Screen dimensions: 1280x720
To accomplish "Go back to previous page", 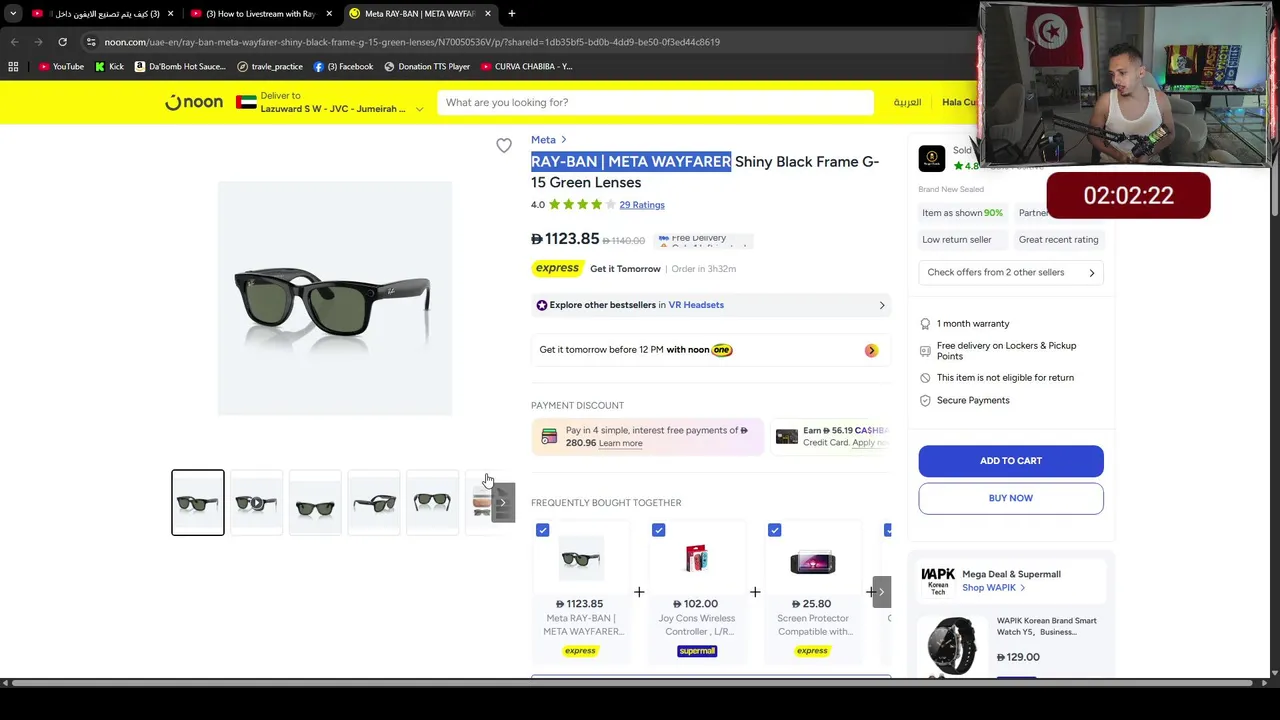I will (x=14, y=42).
